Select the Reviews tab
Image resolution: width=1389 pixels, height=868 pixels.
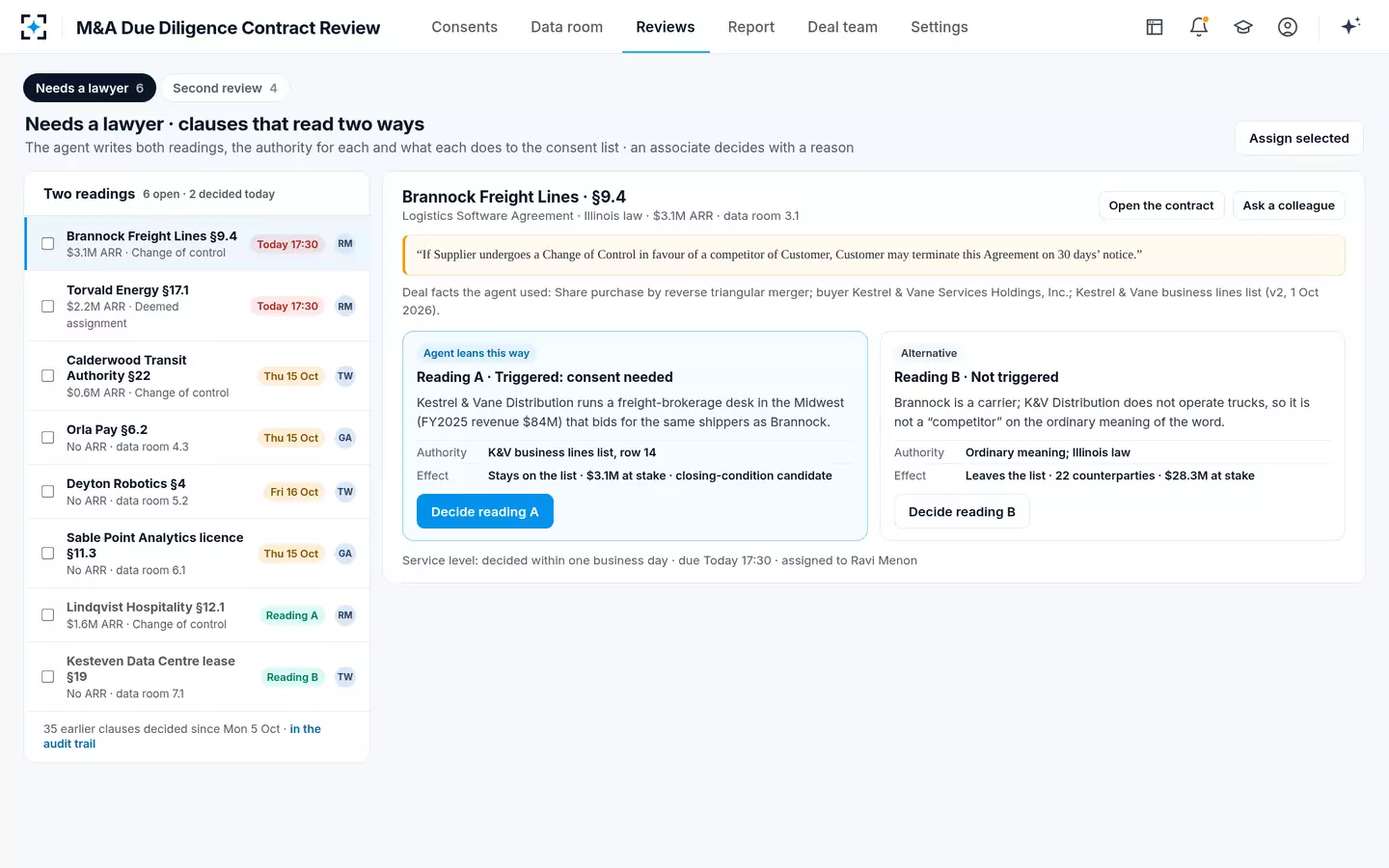[x=666, y=27]
